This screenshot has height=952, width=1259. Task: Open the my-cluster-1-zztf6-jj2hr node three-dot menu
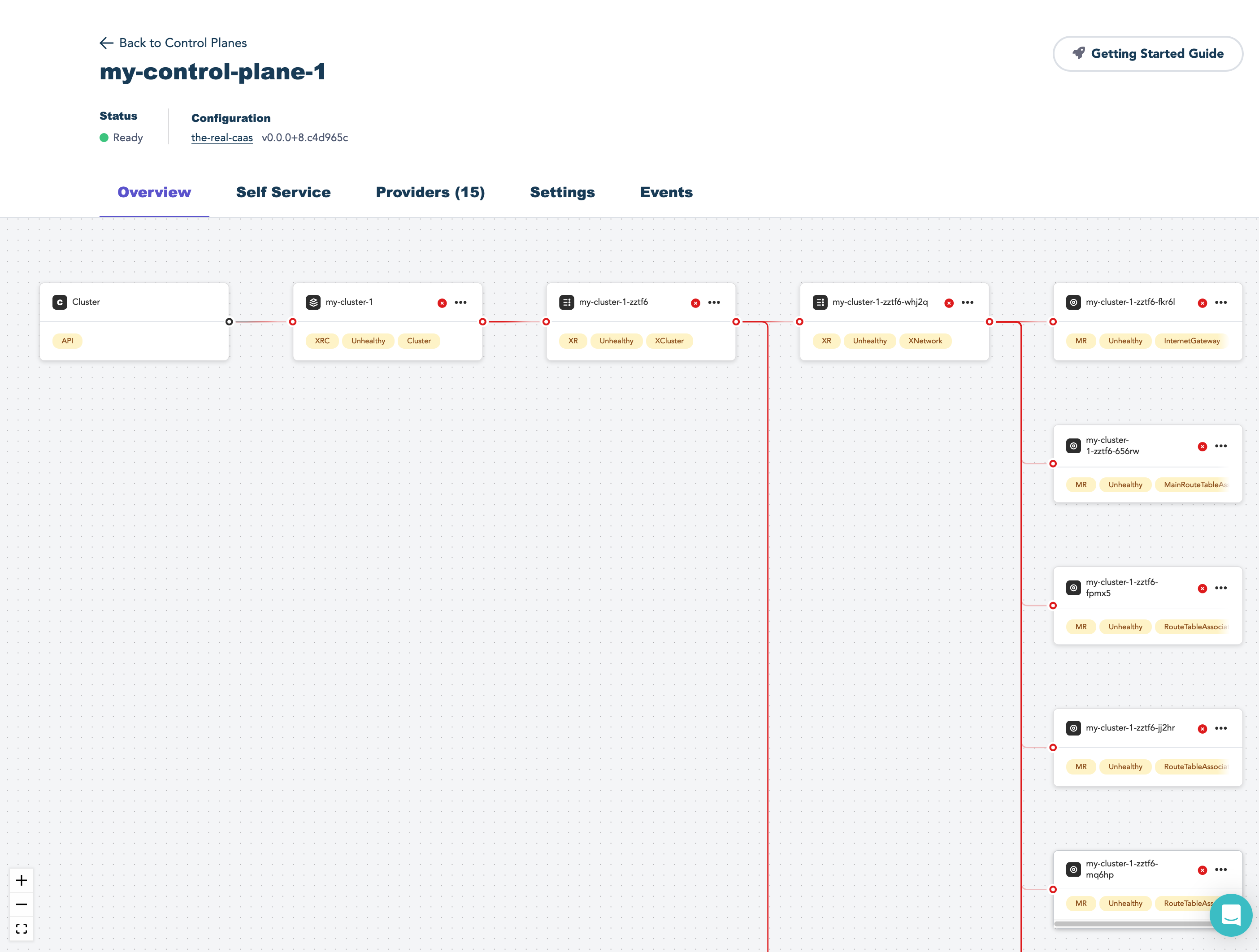[x=1221, y=728]
